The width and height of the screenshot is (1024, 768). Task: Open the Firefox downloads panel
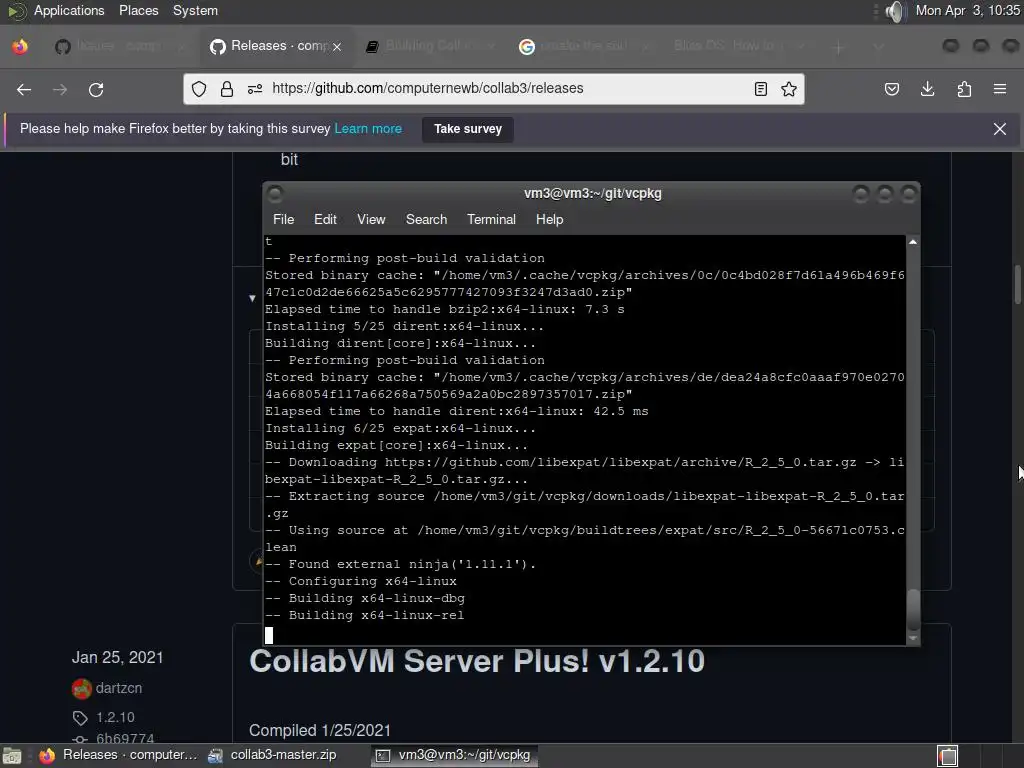click(927, 89)
